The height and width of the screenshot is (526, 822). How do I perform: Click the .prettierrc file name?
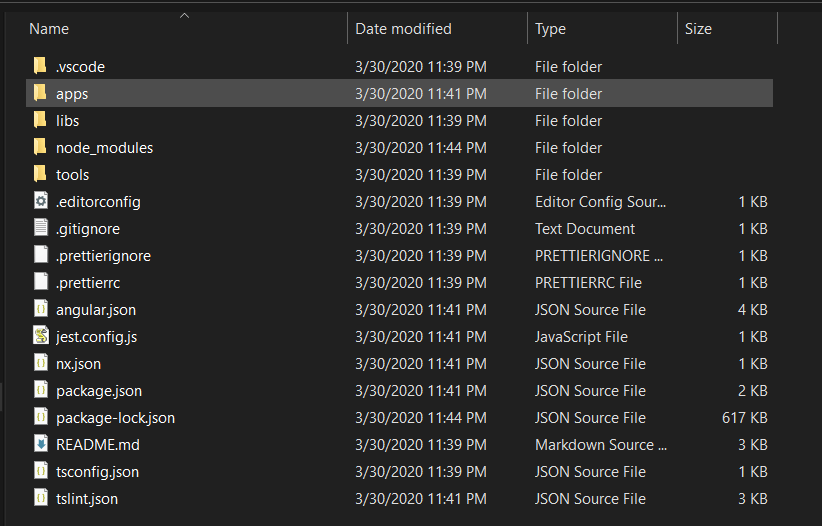[90, 282]
